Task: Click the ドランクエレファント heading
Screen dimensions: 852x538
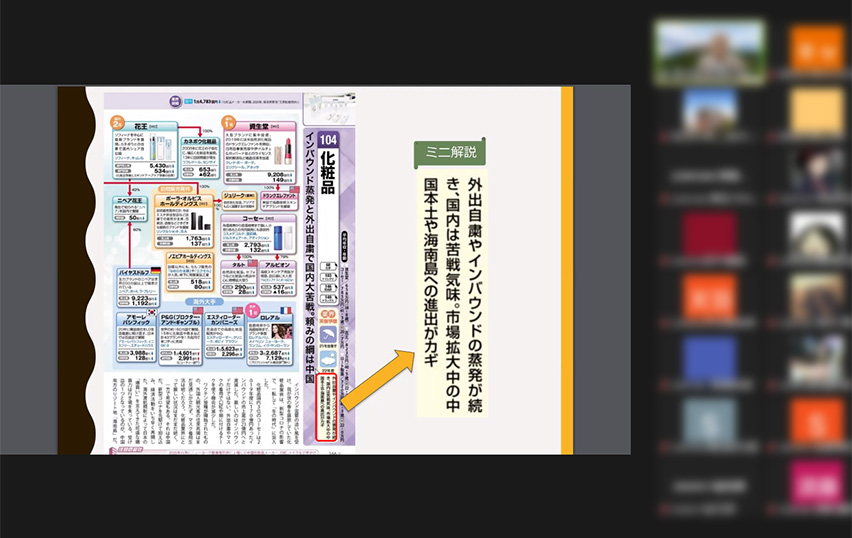Action: (279, 195)
